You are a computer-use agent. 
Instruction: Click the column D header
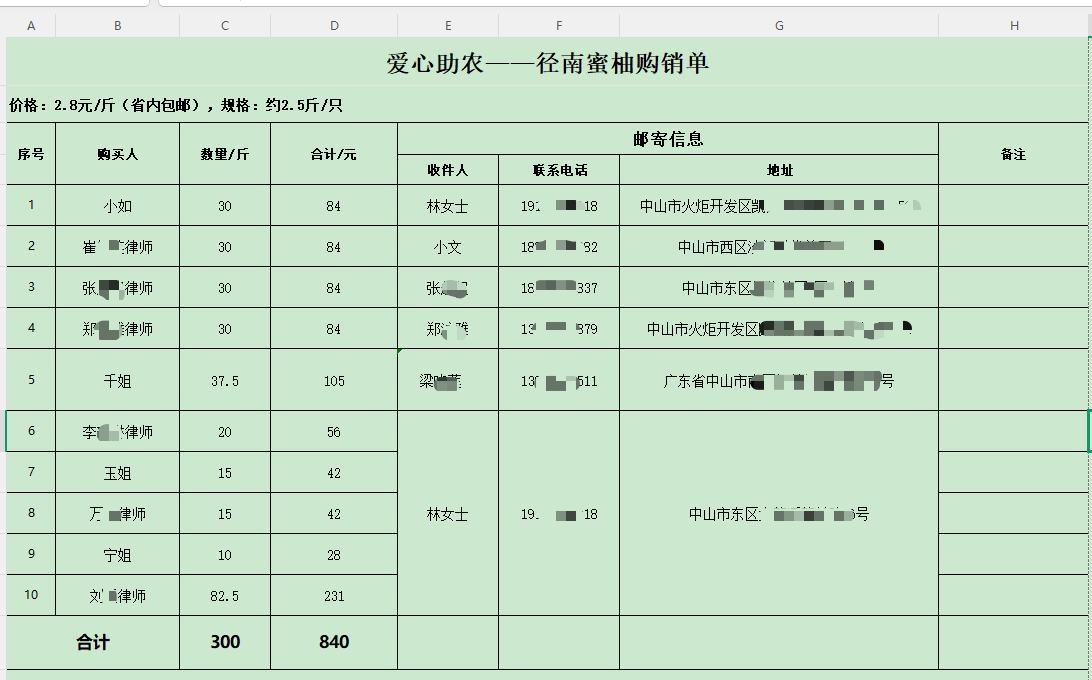[x=334, y=26]
